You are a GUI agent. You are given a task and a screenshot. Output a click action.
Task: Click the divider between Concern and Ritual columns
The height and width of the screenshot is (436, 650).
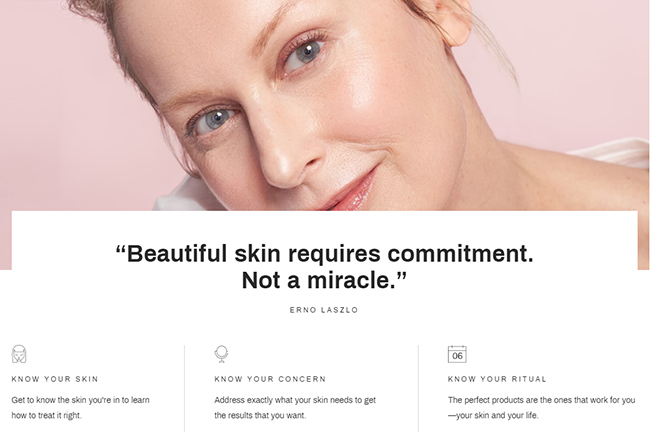[418, 388]
